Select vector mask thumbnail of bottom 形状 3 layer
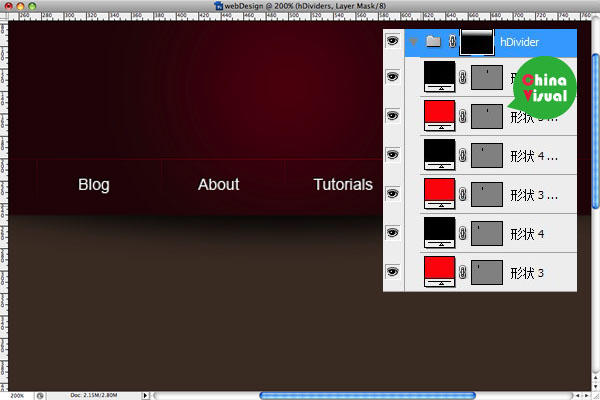Viewport: 600px width, 400px height. (487, 272)
